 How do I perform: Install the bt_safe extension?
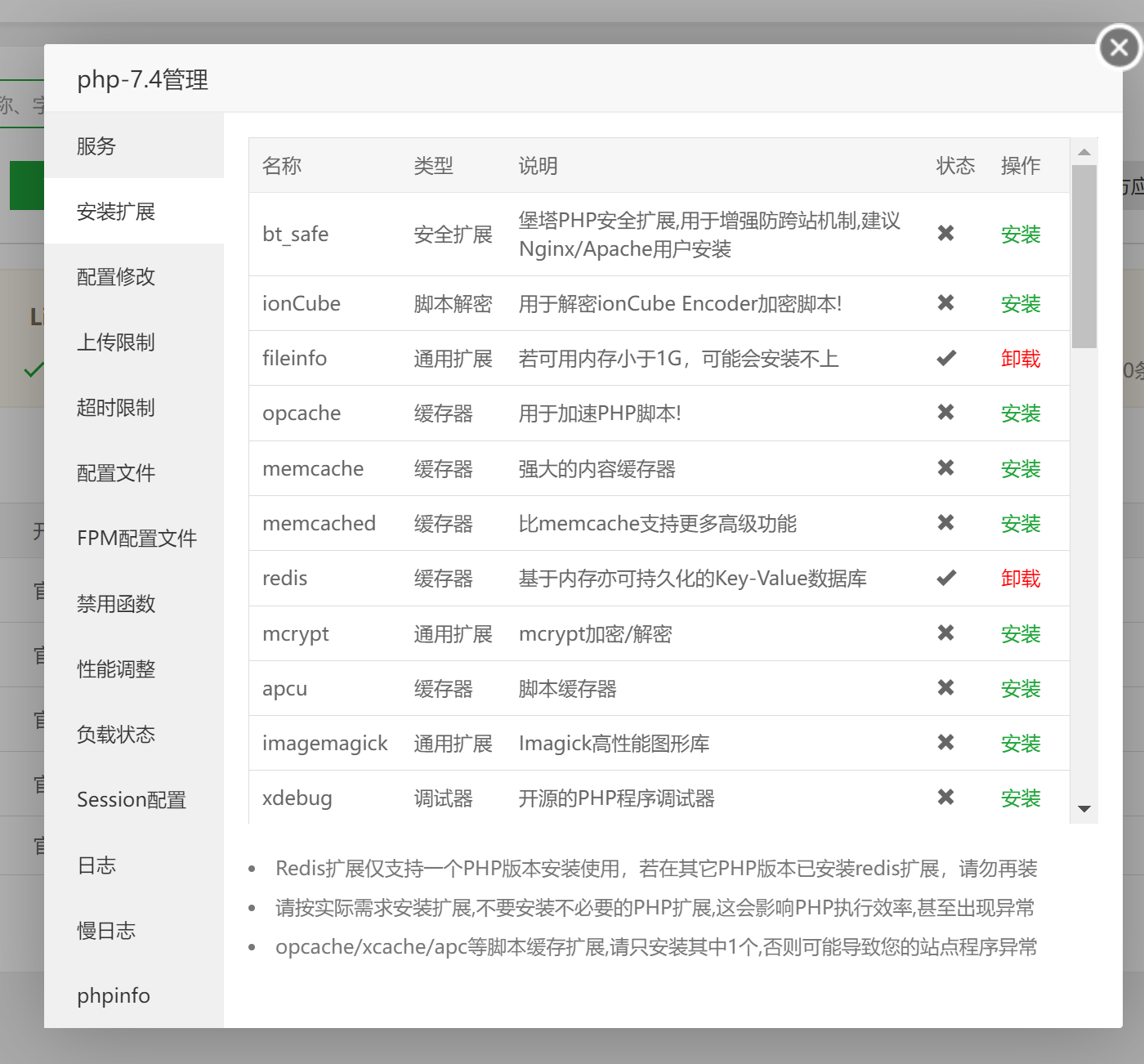pos(1021,235)
